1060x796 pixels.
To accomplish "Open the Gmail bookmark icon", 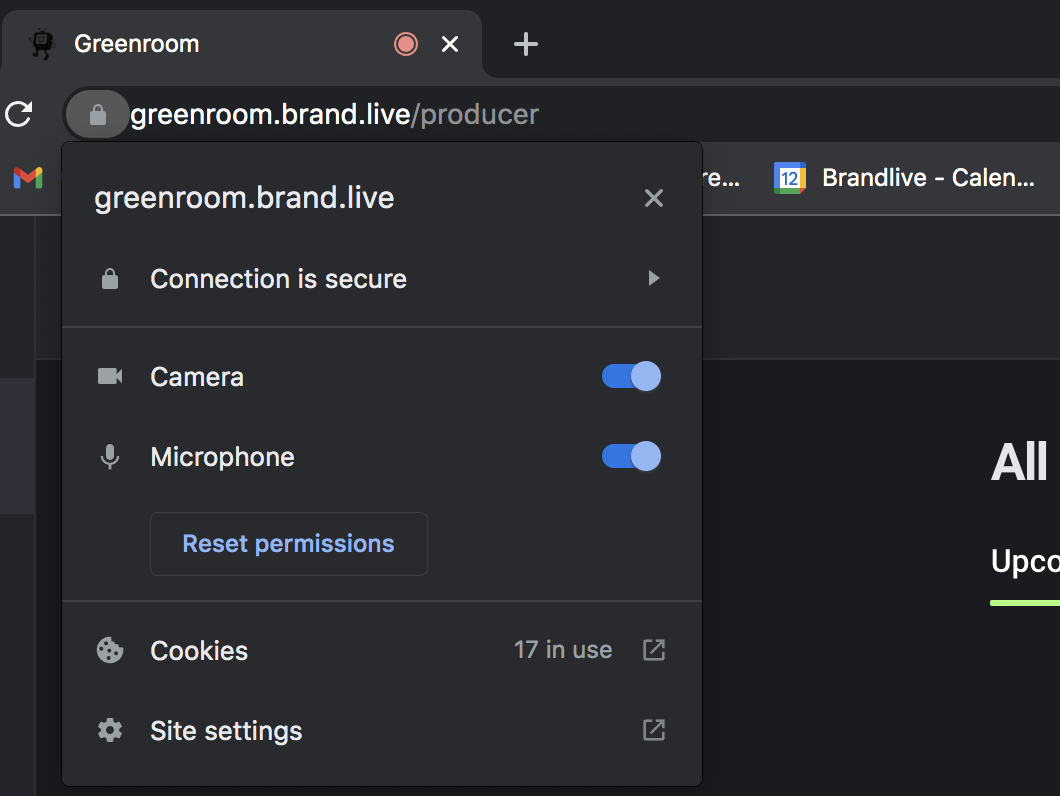I will [x=28, y=177].
